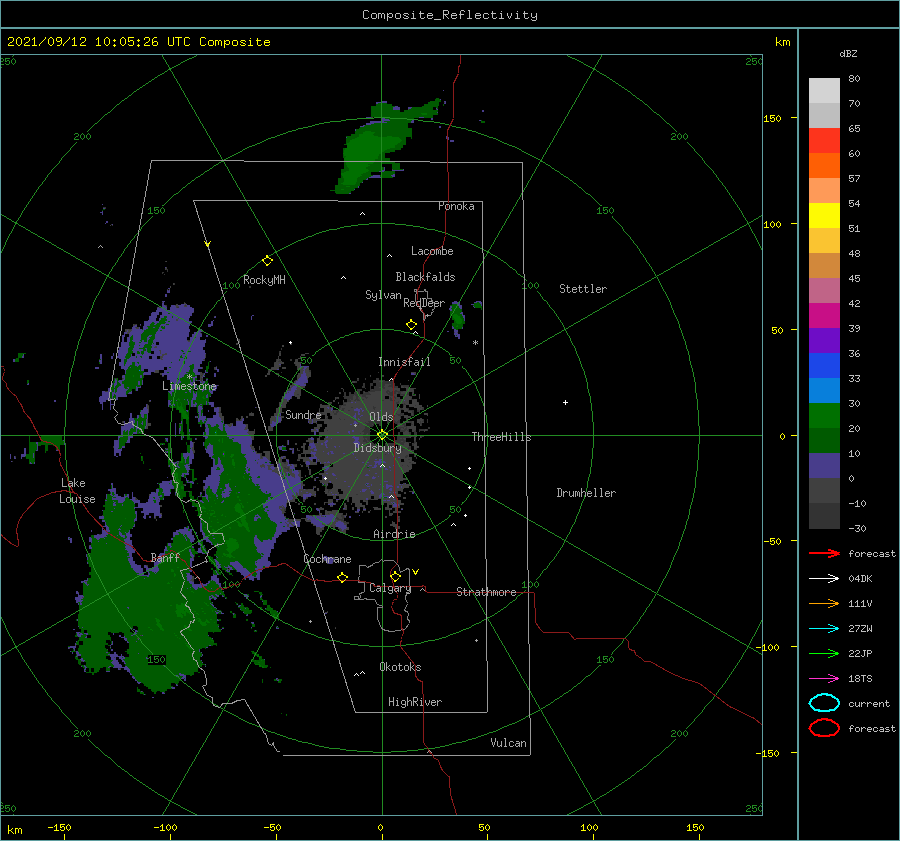
Task: Click the magenta 18TS arrow icon
Action: [x=824, y=679]
